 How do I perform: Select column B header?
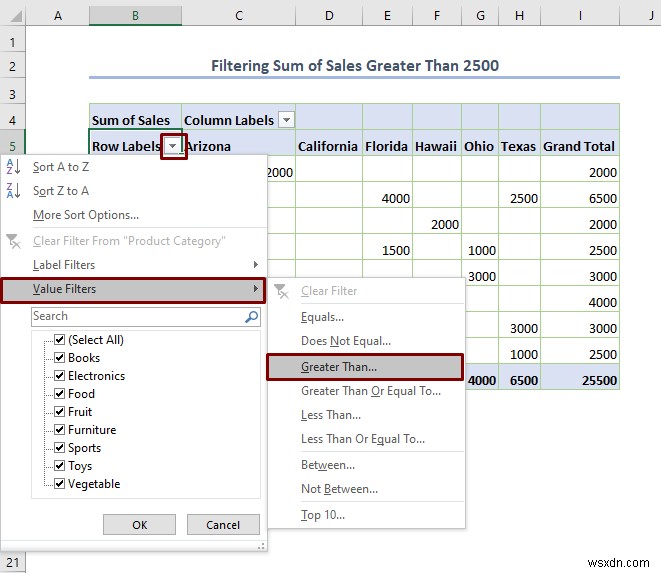coord(135,16)
